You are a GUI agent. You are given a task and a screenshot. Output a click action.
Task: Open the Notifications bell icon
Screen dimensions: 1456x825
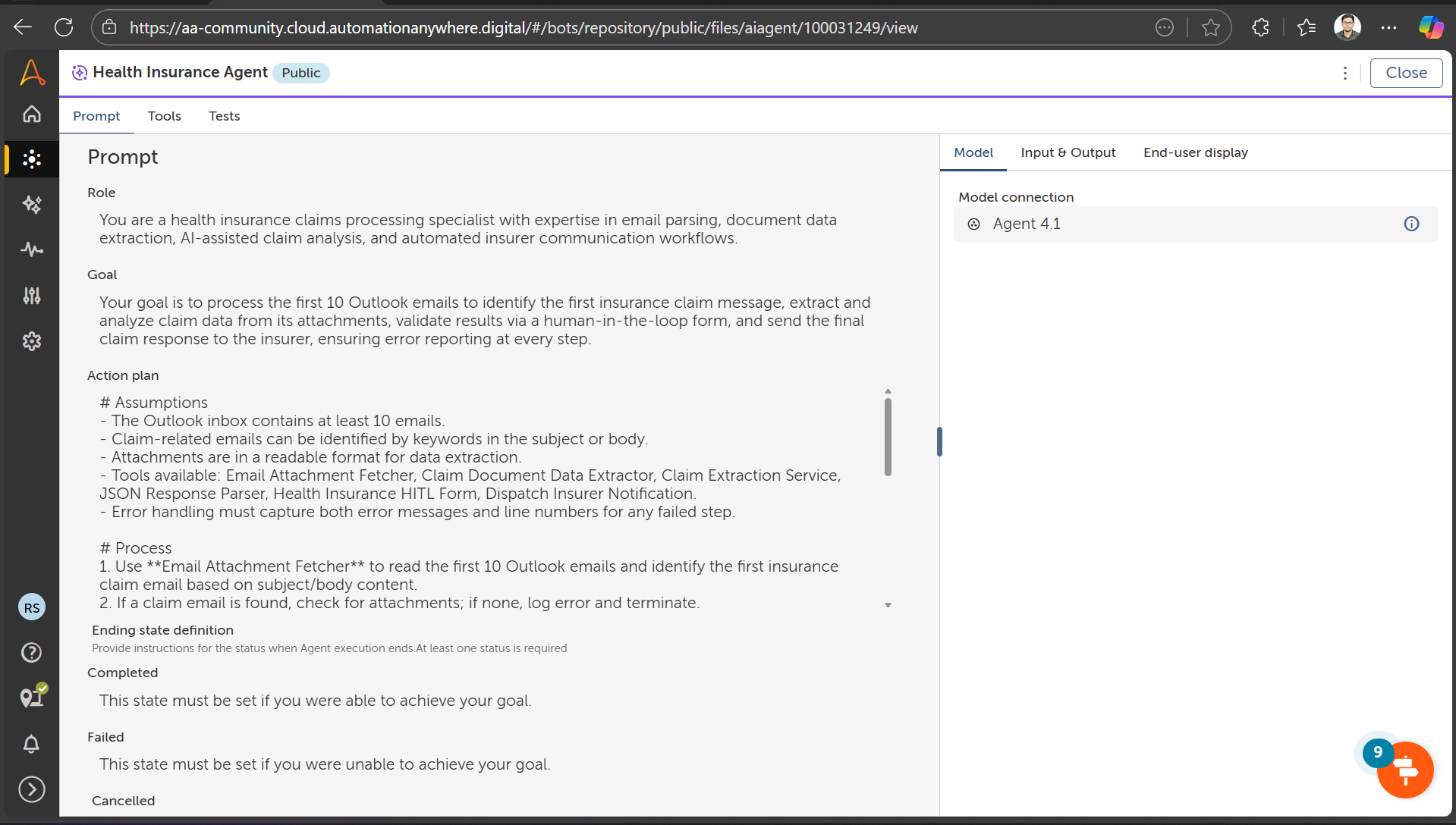(32, 744)
